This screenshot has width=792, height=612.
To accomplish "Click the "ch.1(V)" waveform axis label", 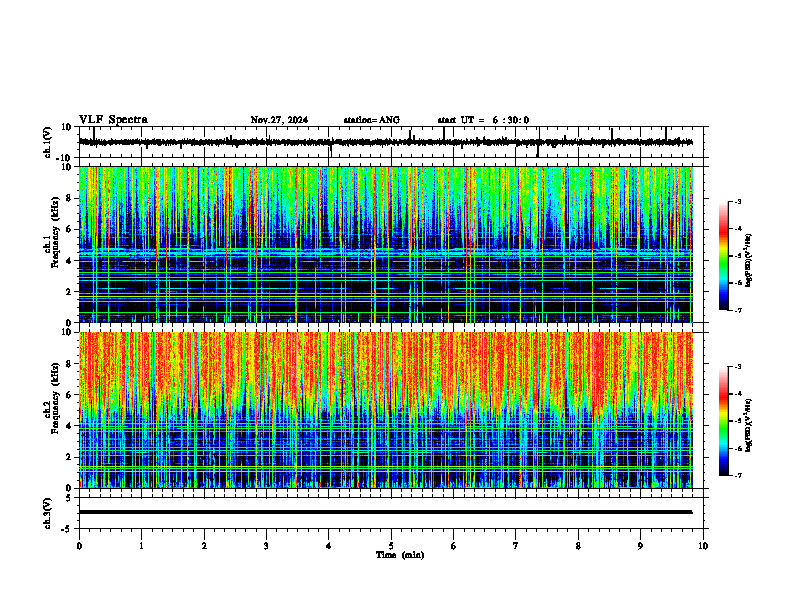I will click(x=47, y=142).
